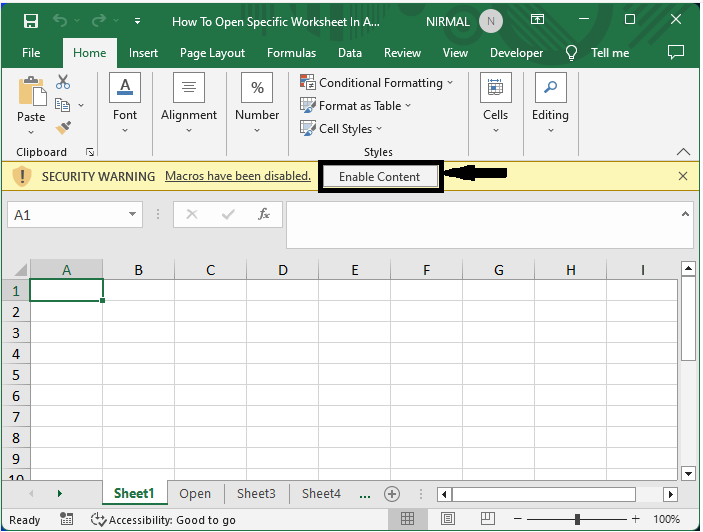Click the zoom slider handle
Viewport: 703px width, 532px height.
click(x=577, y=519)
